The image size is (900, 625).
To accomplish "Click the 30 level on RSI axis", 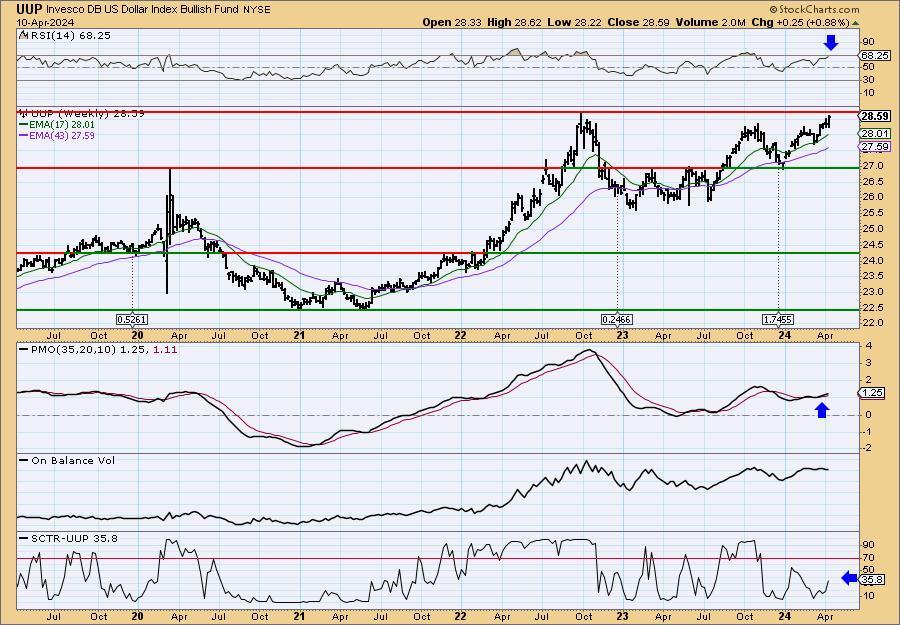I will 868,80.
